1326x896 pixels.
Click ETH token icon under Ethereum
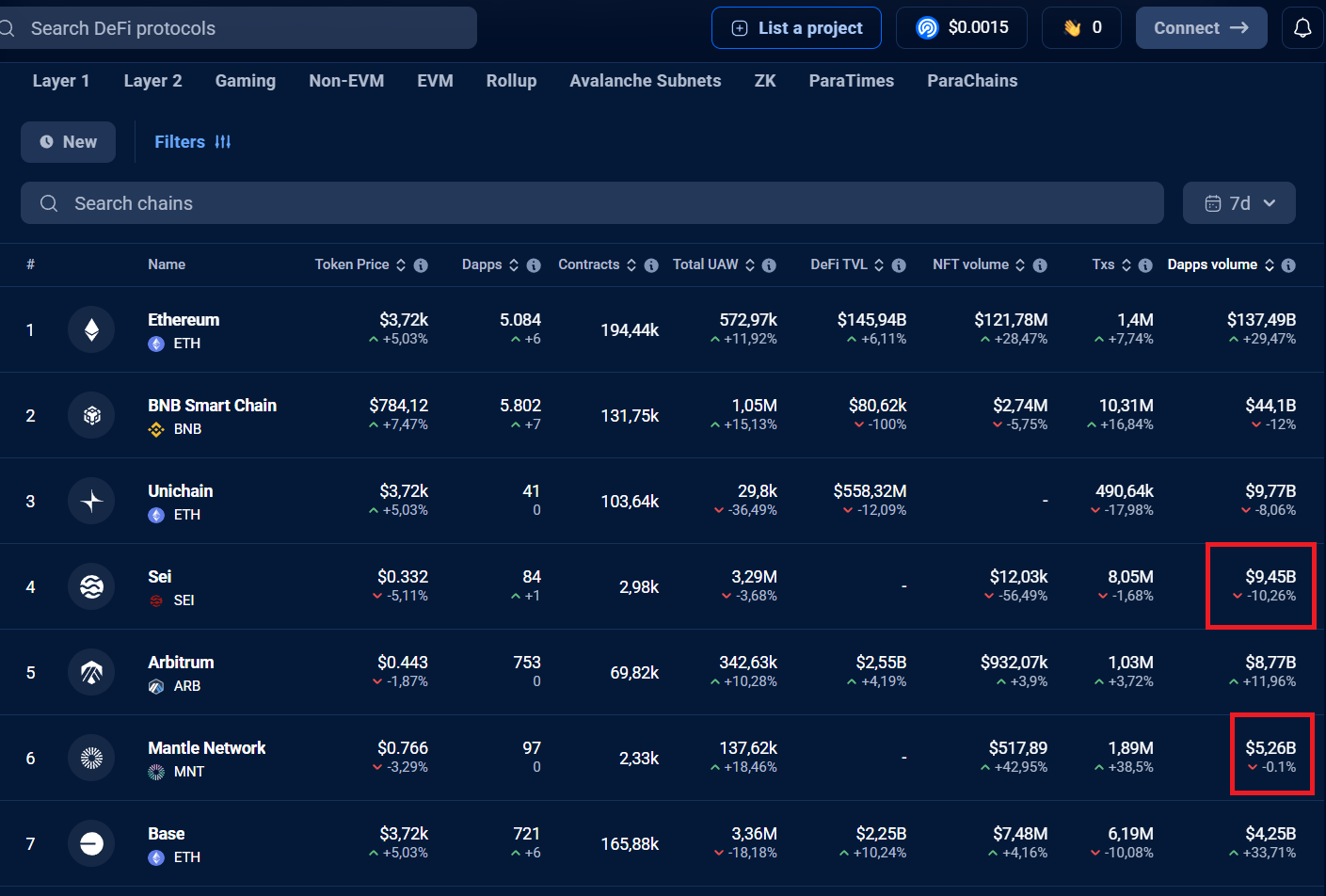point(156,344)
